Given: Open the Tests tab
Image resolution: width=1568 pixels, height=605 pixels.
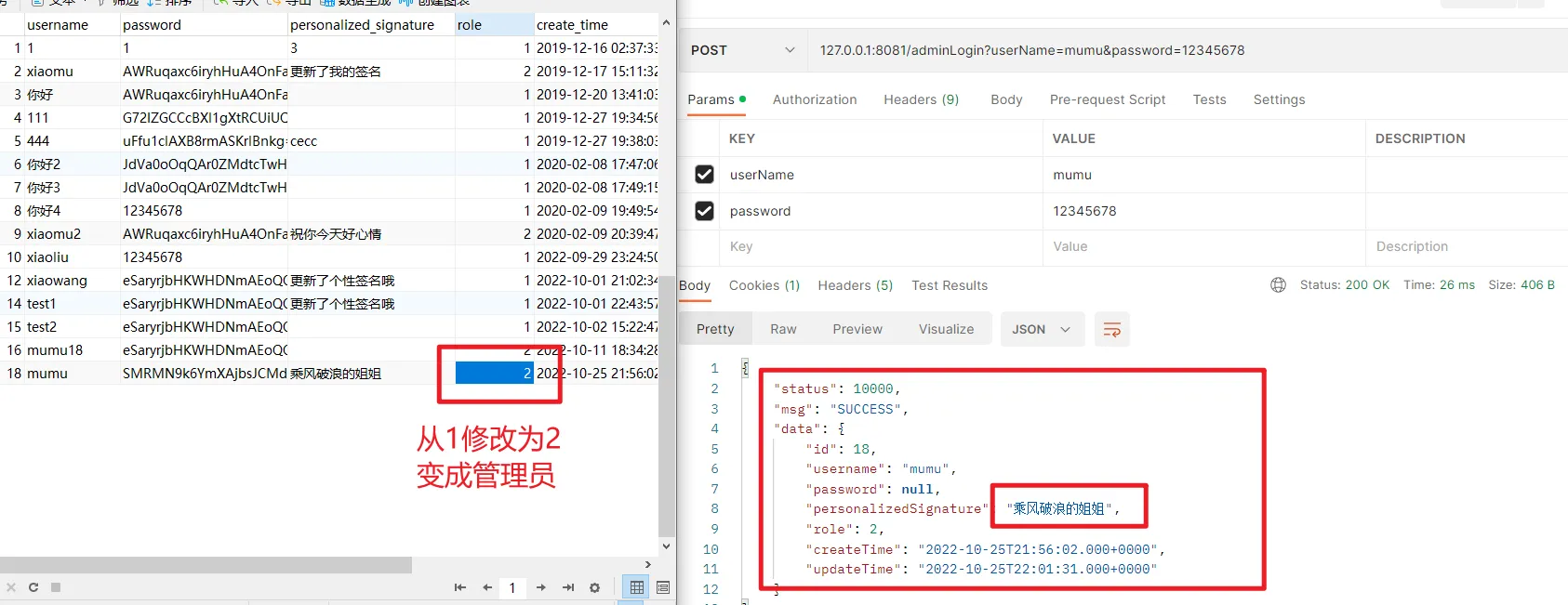Looking at the screenshot, I should 1210,99.
